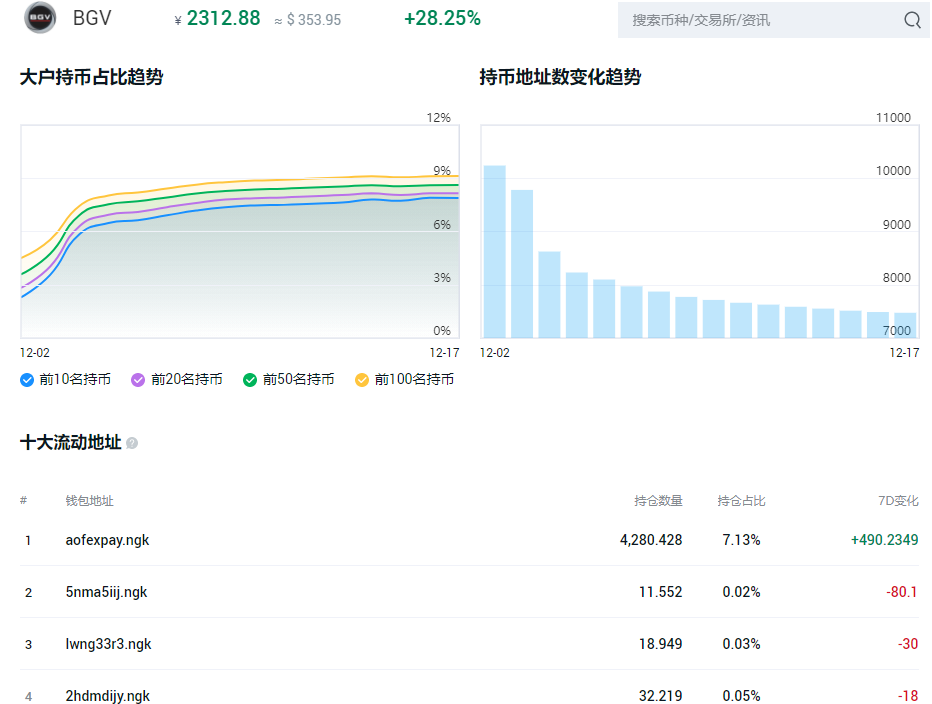Open wallet address aofexpay.ngk
The width and height of the screenshot is (932, 704).
[107, 540]
